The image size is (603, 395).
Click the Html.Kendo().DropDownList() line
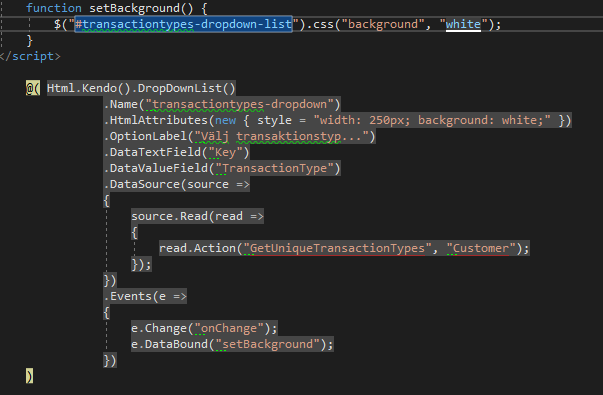coord(141,88)
